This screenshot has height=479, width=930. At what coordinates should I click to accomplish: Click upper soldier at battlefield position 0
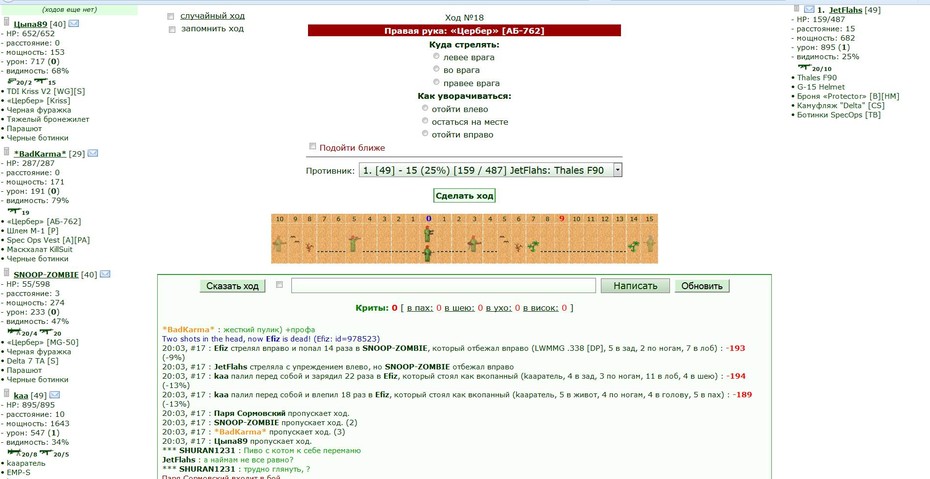[428, 234]
